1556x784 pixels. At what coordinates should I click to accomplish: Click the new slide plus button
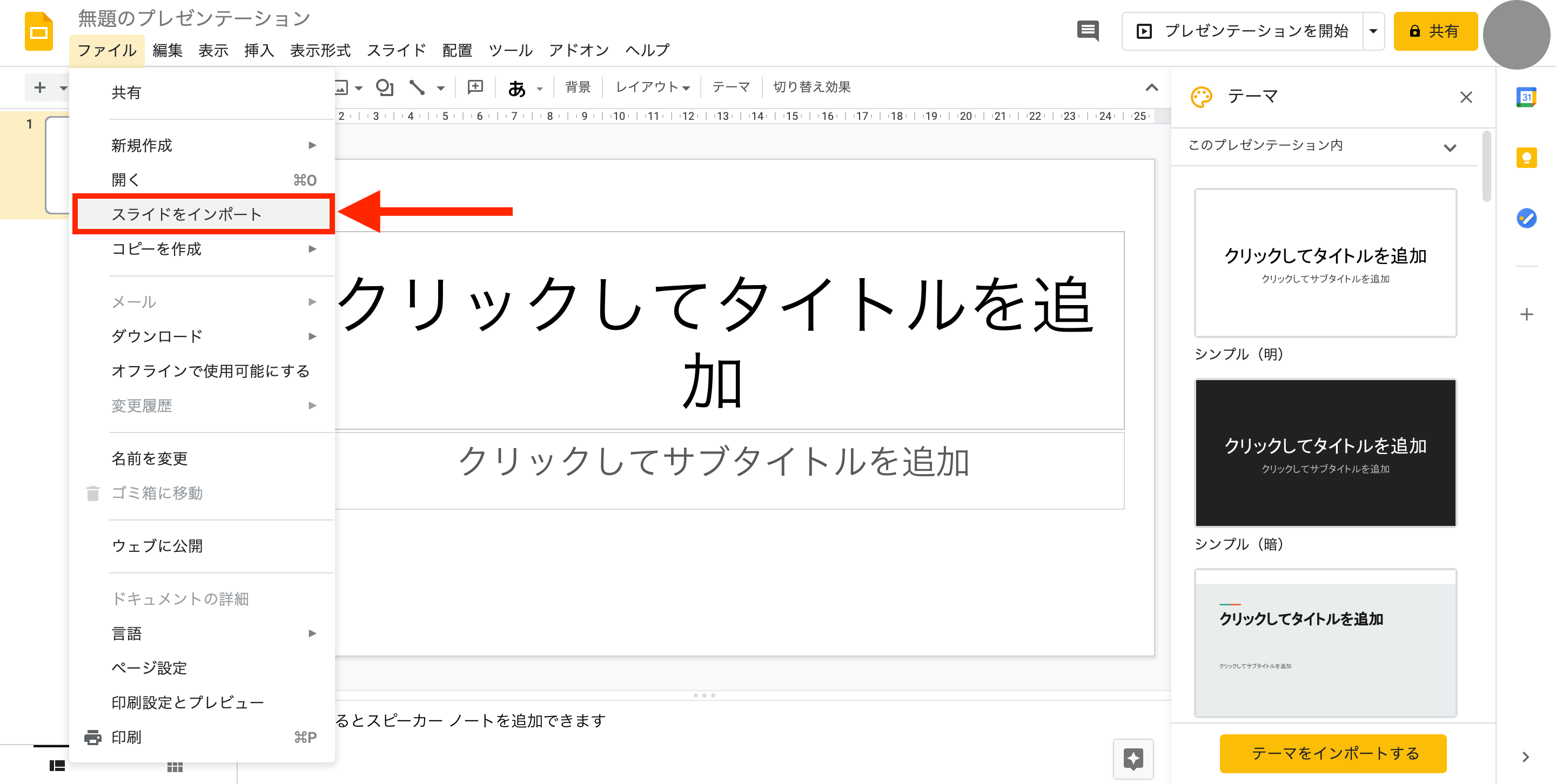coord(40,87)
